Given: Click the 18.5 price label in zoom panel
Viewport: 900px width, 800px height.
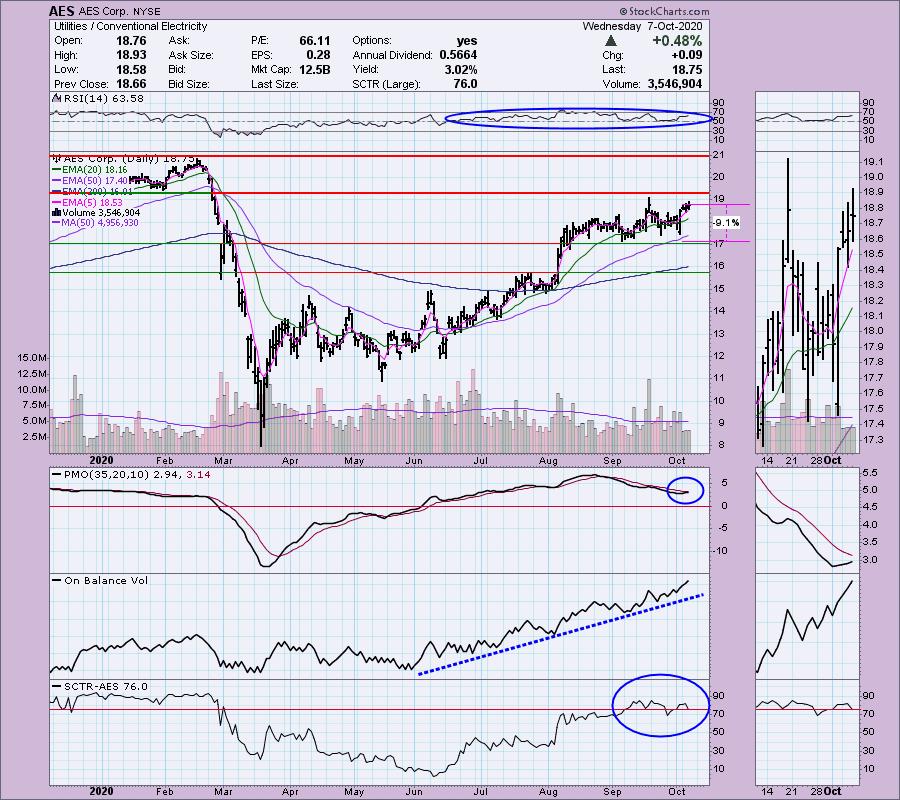Looking at the screenshot, I should coord(872,254).
